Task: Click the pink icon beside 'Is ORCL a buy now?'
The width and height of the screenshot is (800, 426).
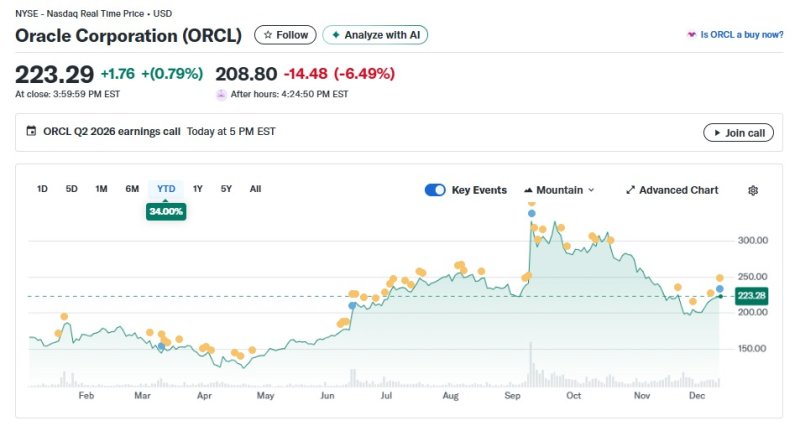Action: [x=690, y=35]
